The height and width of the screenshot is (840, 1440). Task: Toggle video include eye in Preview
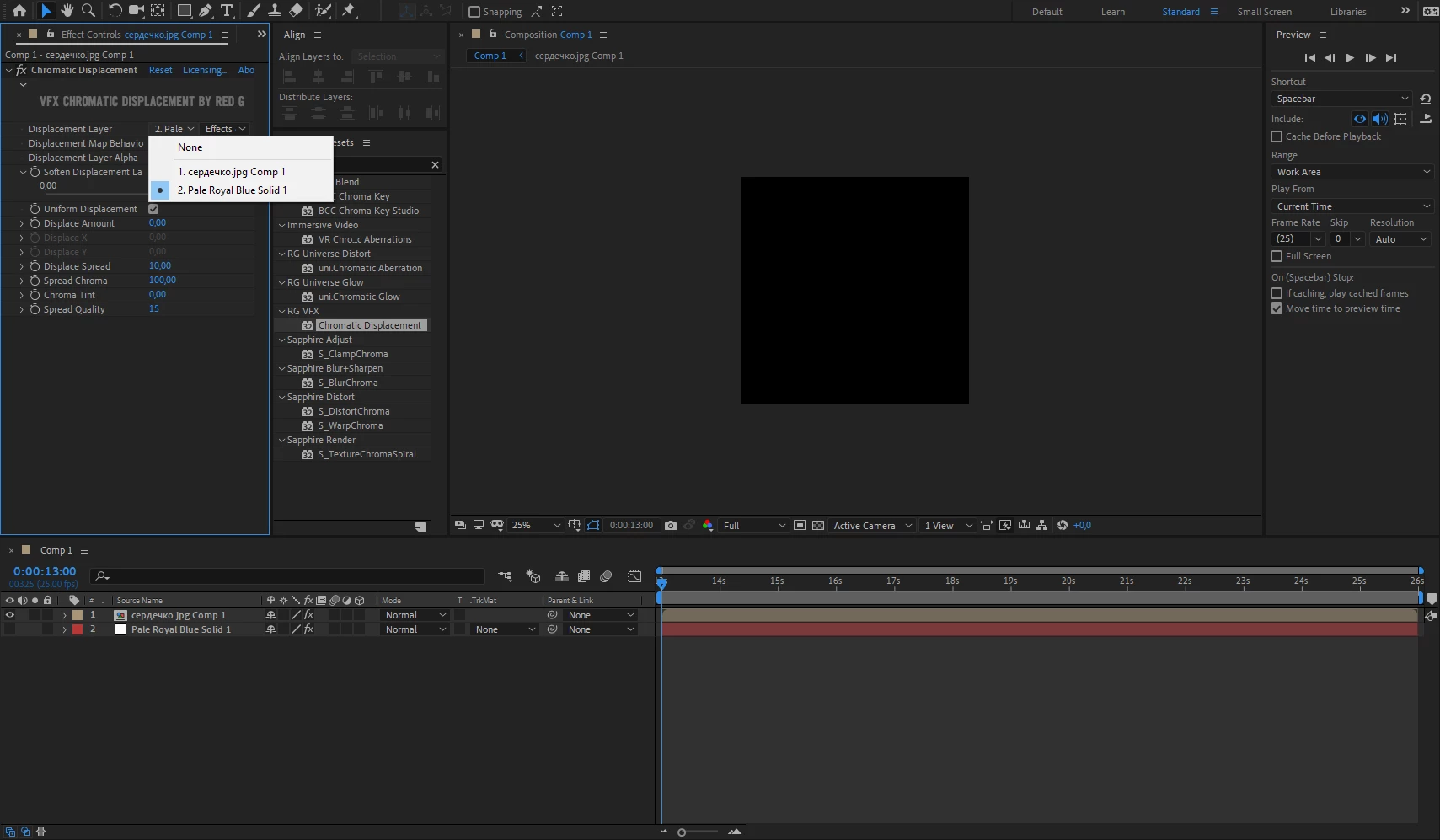(x=1359, y=119)
